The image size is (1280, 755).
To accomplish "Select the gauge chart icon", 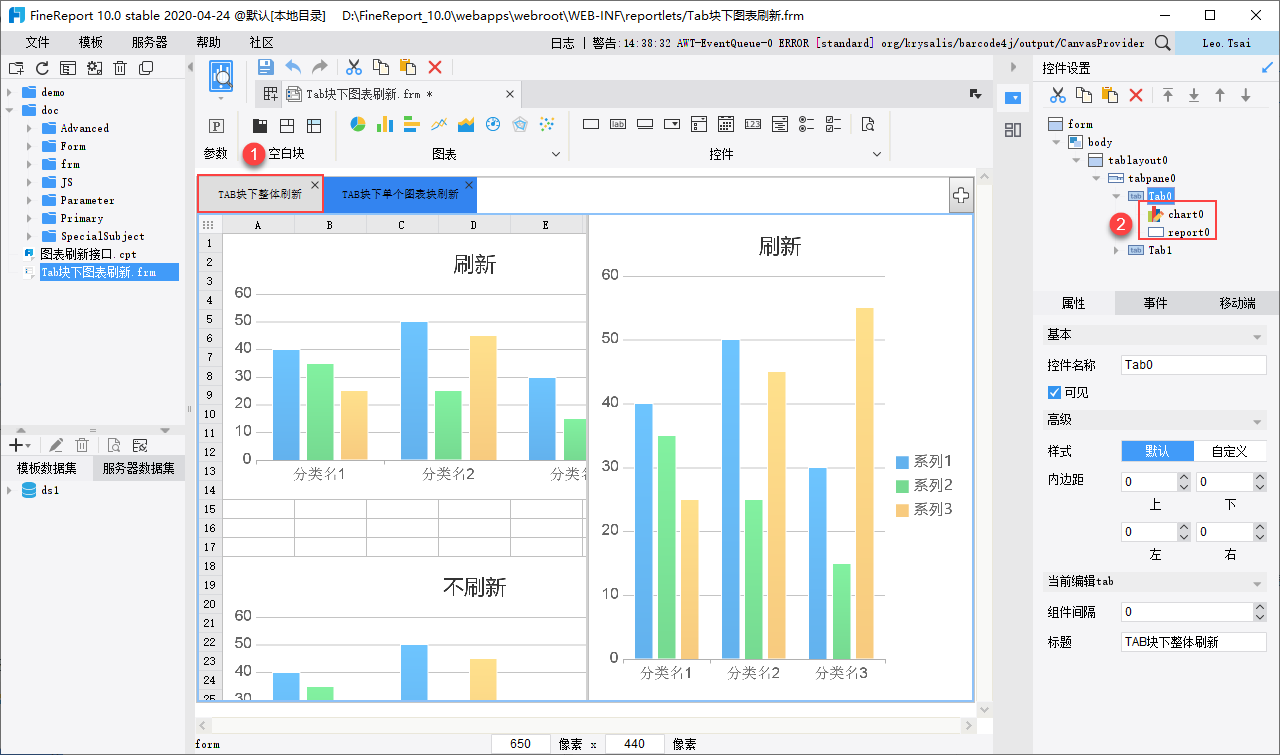I will 492,124.
